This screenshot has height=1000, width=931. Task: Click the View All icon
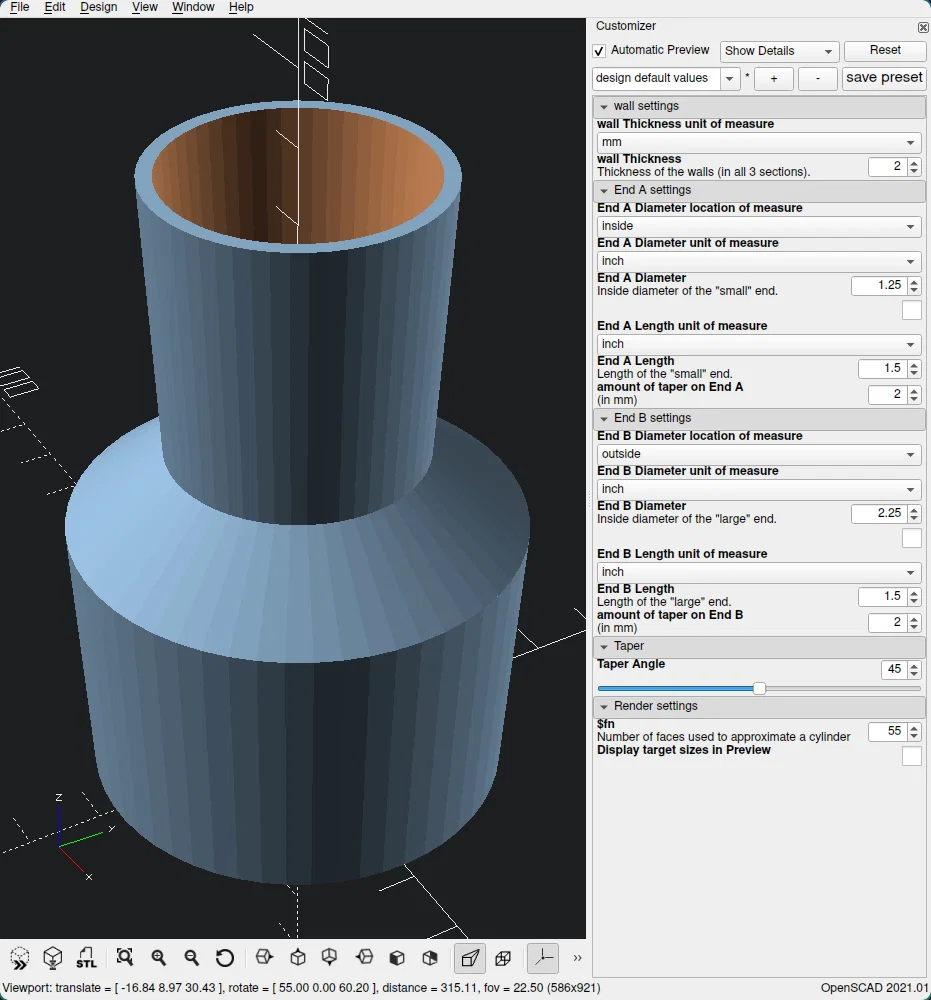click(125, 958)
